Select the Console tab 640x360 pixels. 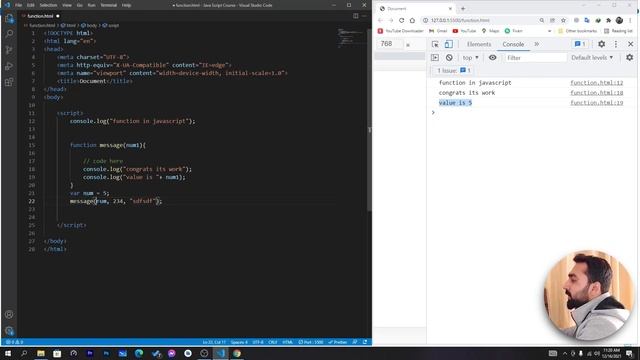tap(513, 44)
